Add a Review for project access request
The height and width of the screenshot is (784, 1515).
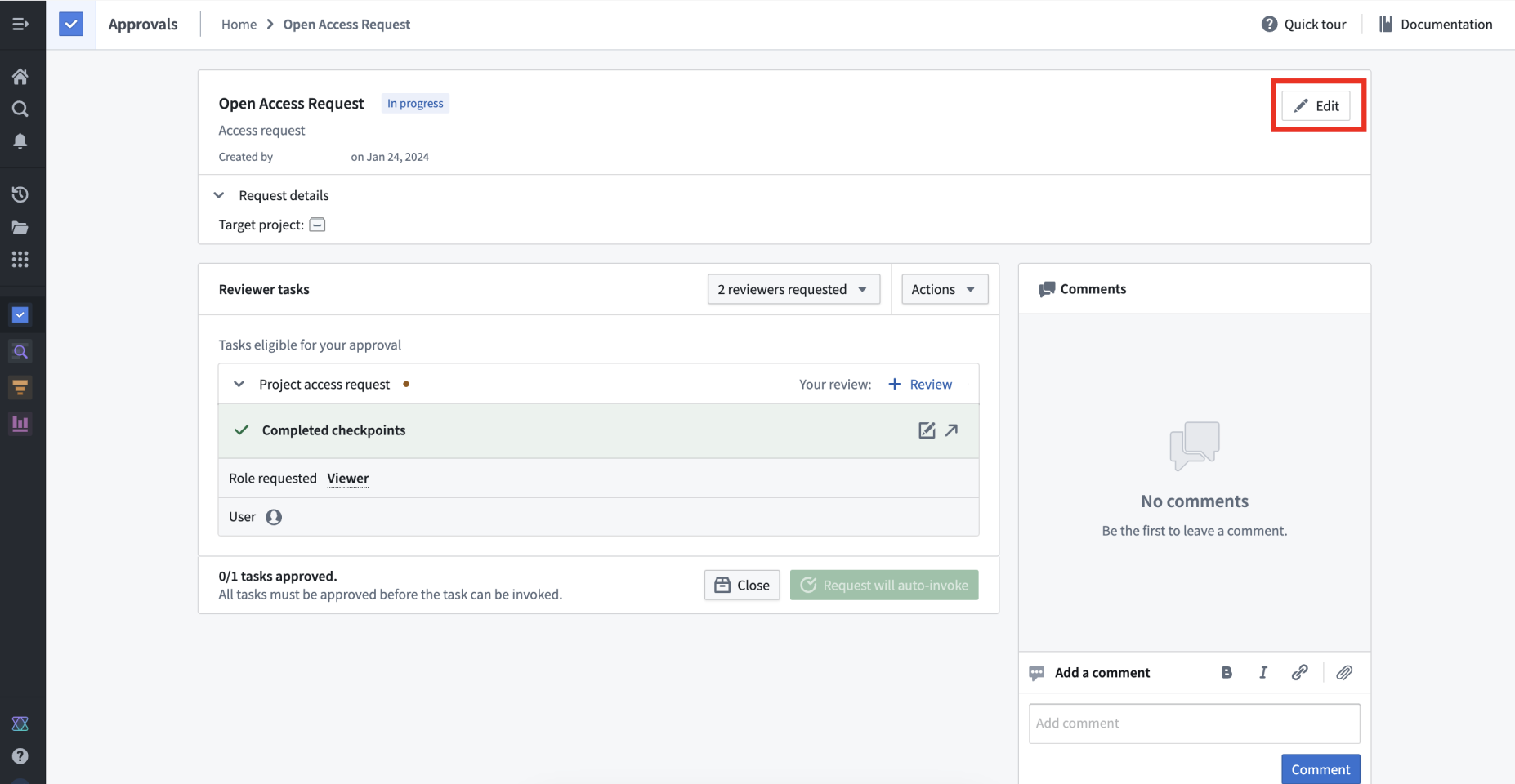(x=920, y=384)
